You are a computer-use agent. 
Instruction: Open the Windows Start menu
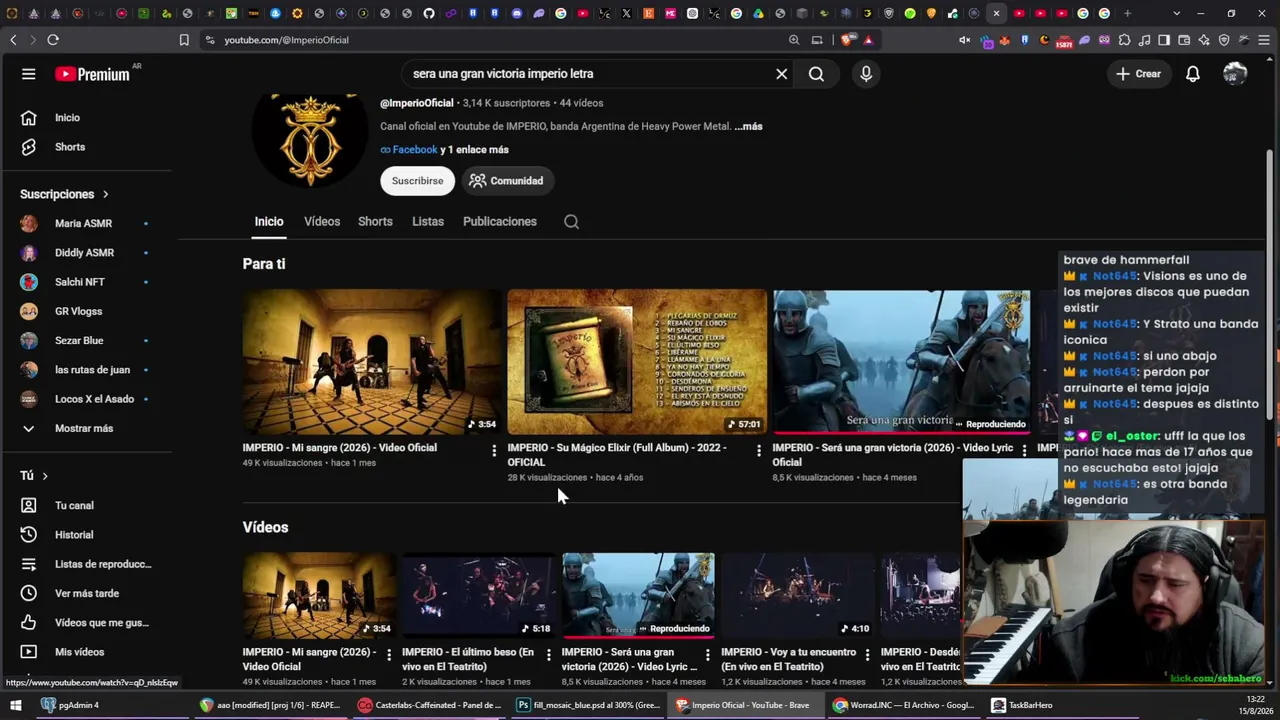[16, 705]
